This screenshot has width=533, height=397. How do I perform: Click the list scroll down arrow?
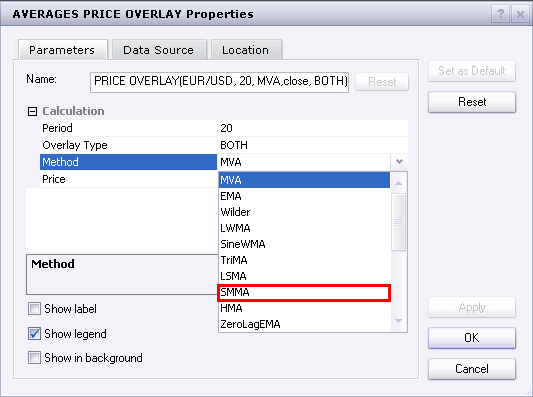tap(399, 321)
